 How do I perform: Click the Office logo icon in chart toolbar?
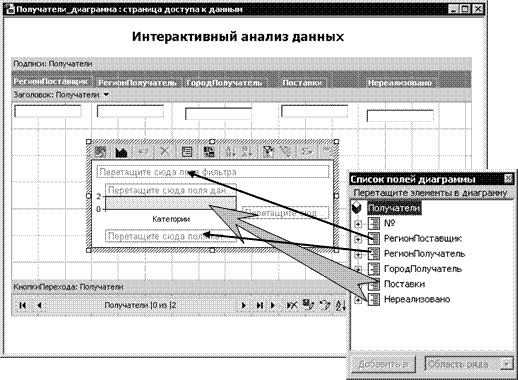(100, 152)
